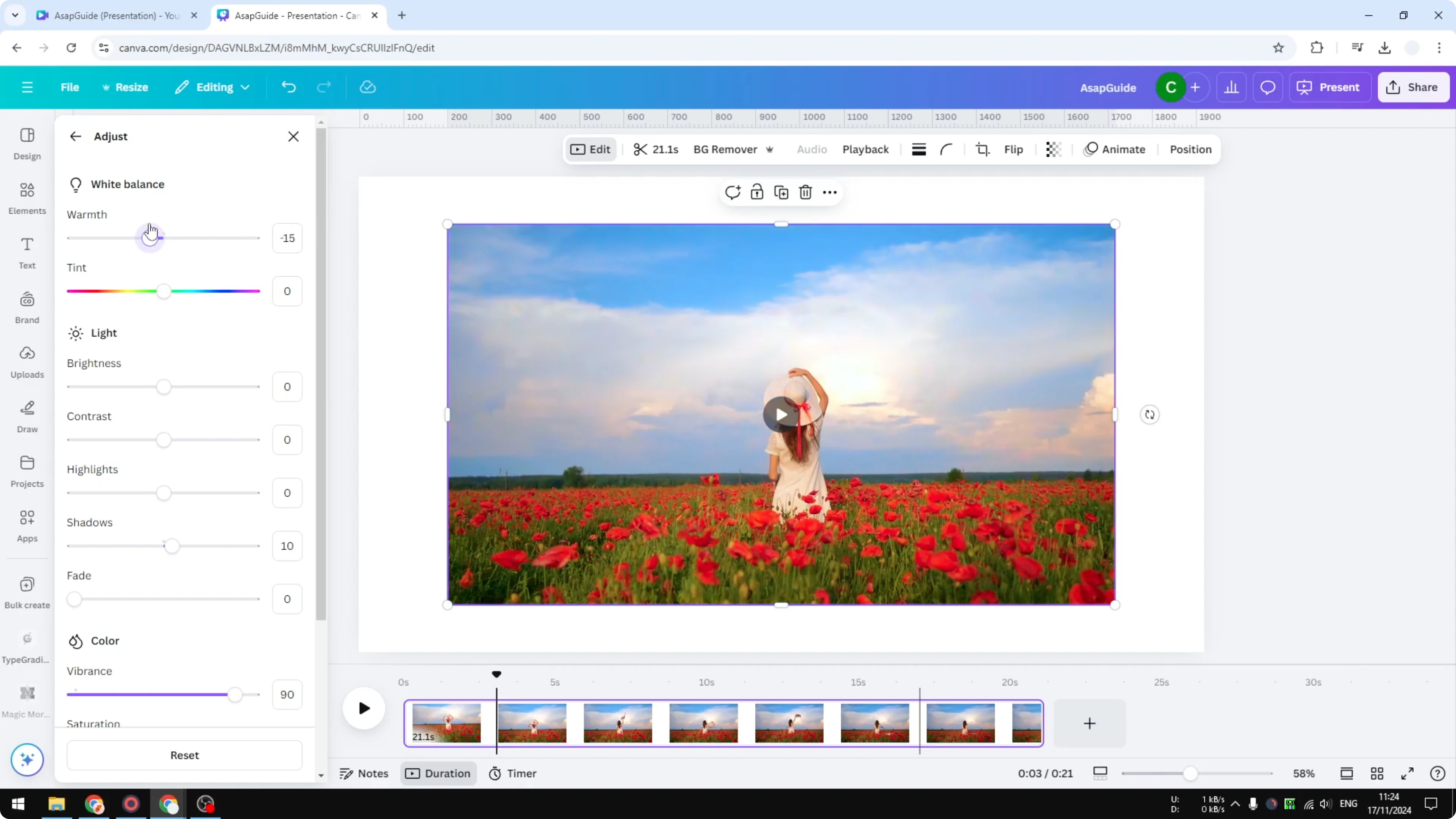The height and width of the screenshot is (819, 1456).
Task: Duplicate the image using the copy icon
Action: pyautogui.click(x=781, y=192)
